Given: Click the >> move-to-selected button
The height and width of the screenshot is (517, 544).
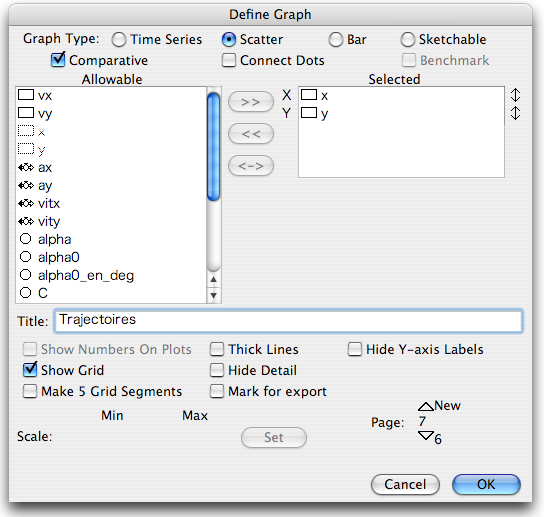Looking at the screenshot, I should click(x=251, y=102).
